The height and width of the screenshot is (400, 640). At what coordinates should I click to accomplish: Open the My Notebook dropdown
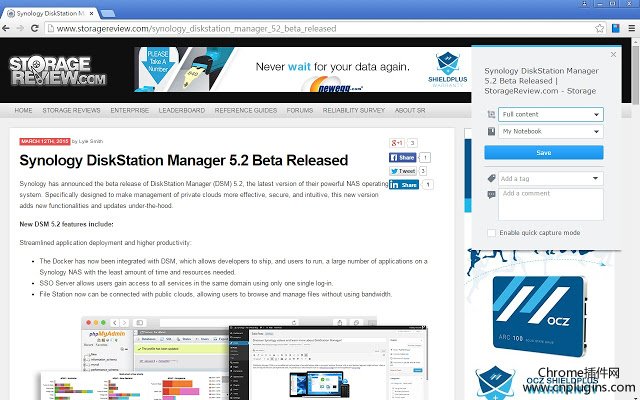point(550,131)
